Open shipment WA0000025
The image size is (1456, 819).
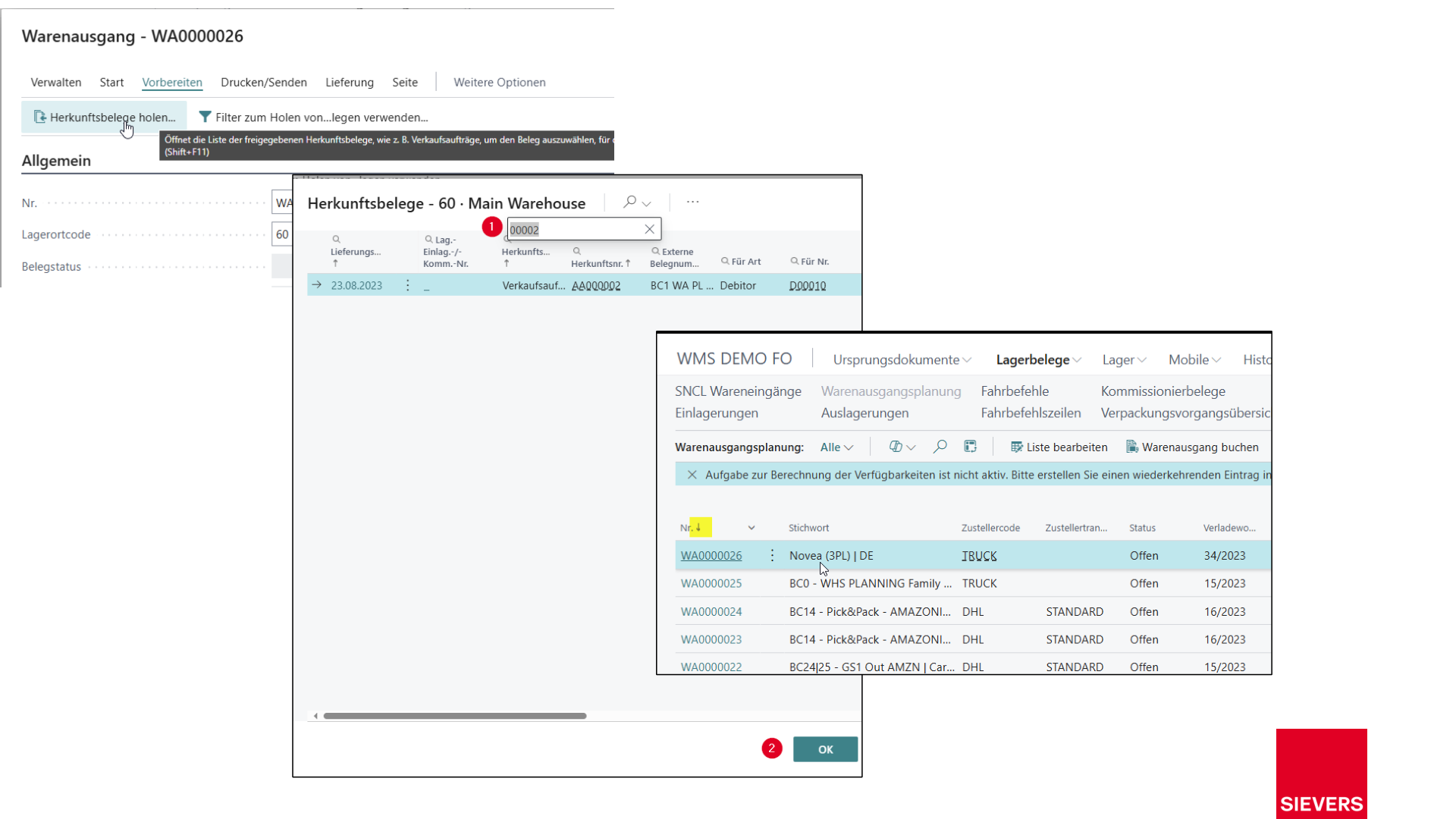point(711,584)
